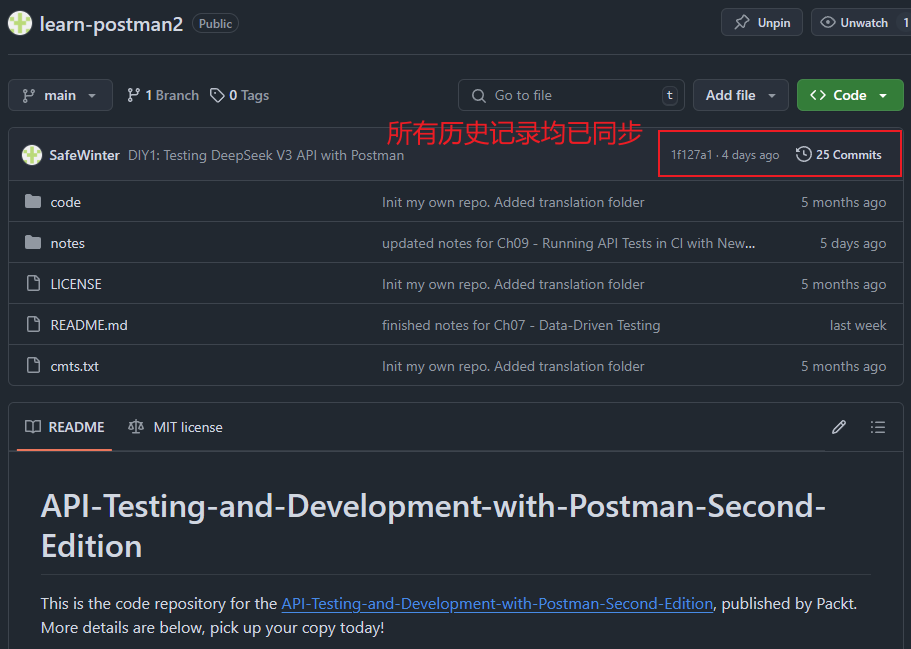This screenshot has height=649, width=911.
Task: Open the 25 Commits history
Action: 839,155
